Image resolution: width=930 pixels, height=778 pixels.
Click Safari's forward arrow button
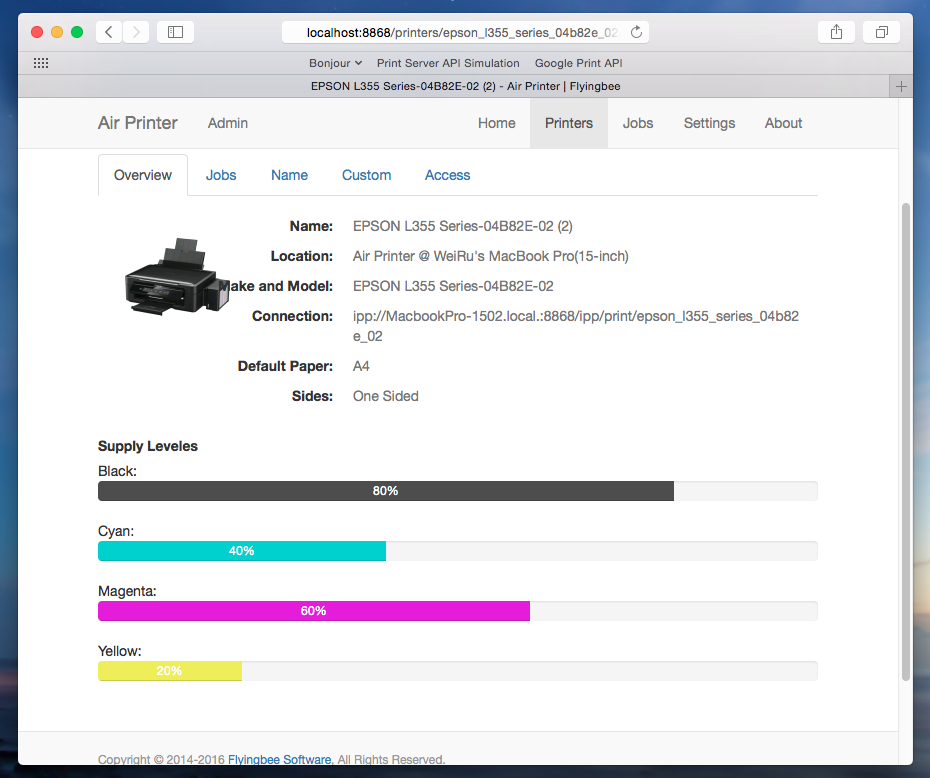pyautogui.click(x=136, y=32)
